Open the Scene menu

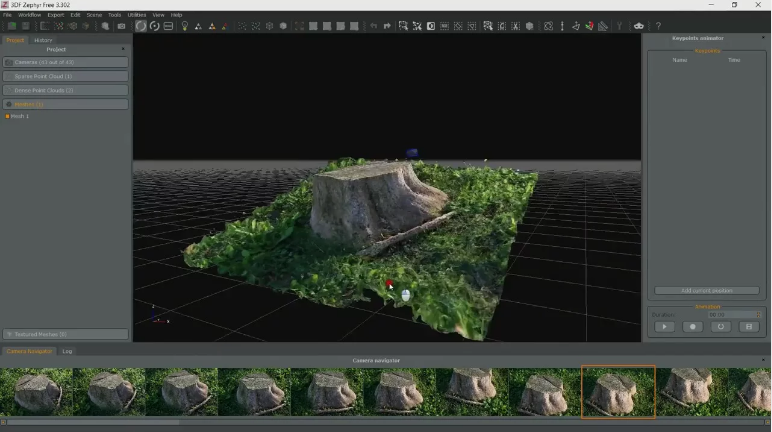[94, 15]
